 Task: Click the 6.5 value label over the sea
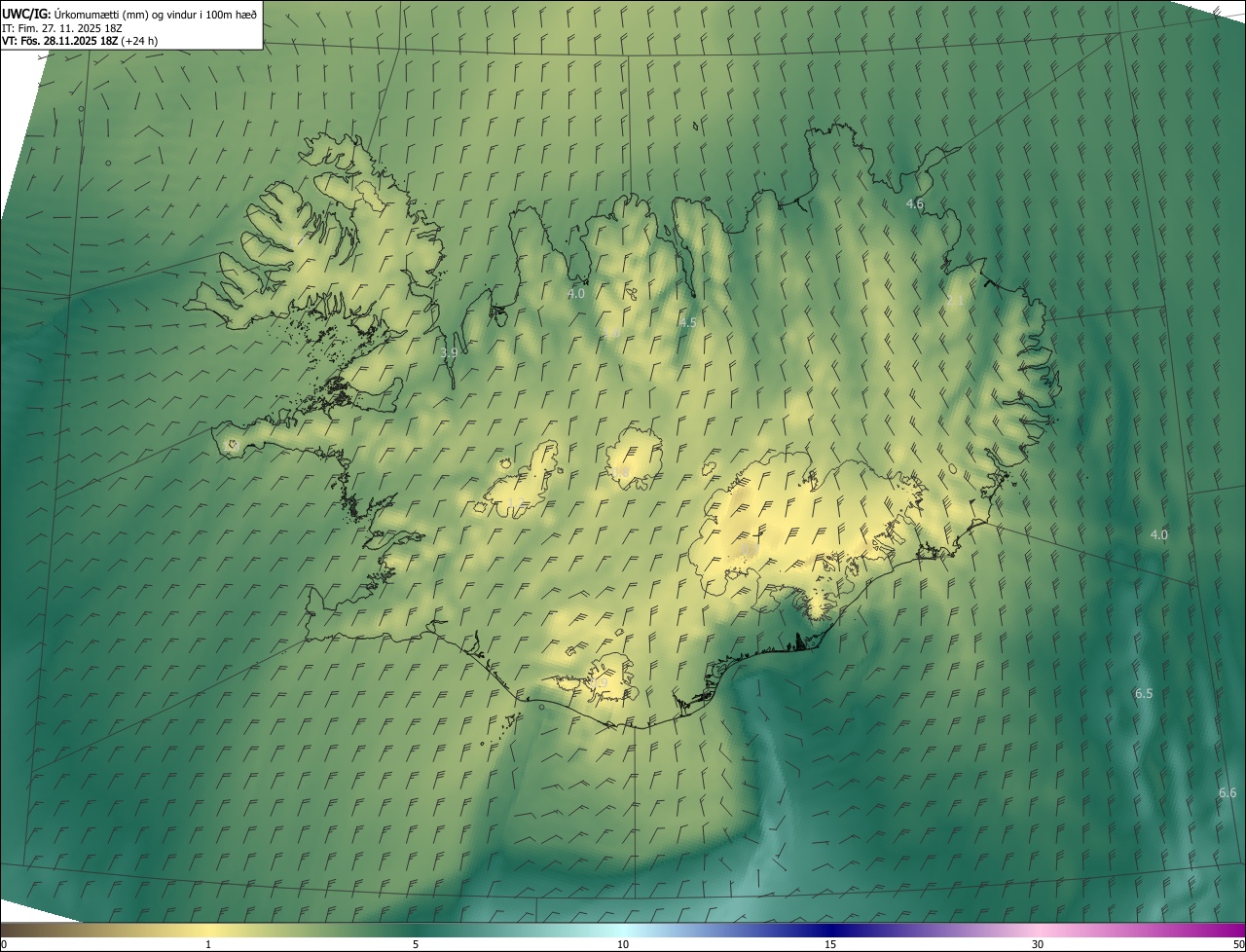(x=1144, y=694)
